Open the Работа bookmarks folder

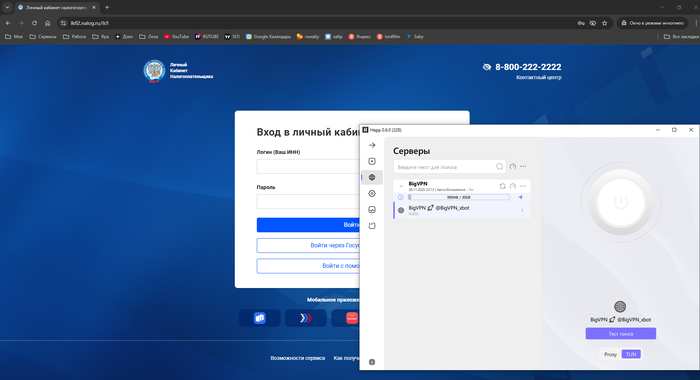[74, 37]
